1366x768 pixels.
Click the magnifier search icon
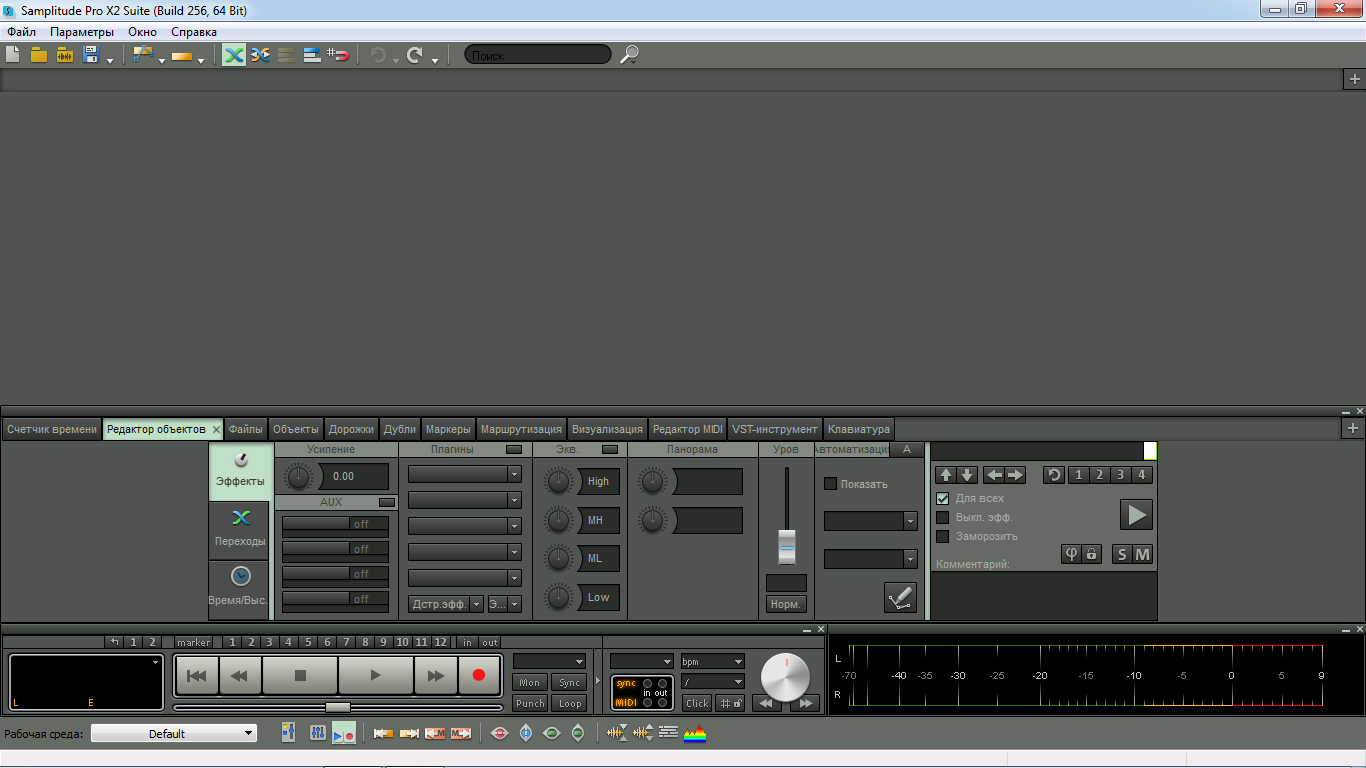(x=629, y=55)
